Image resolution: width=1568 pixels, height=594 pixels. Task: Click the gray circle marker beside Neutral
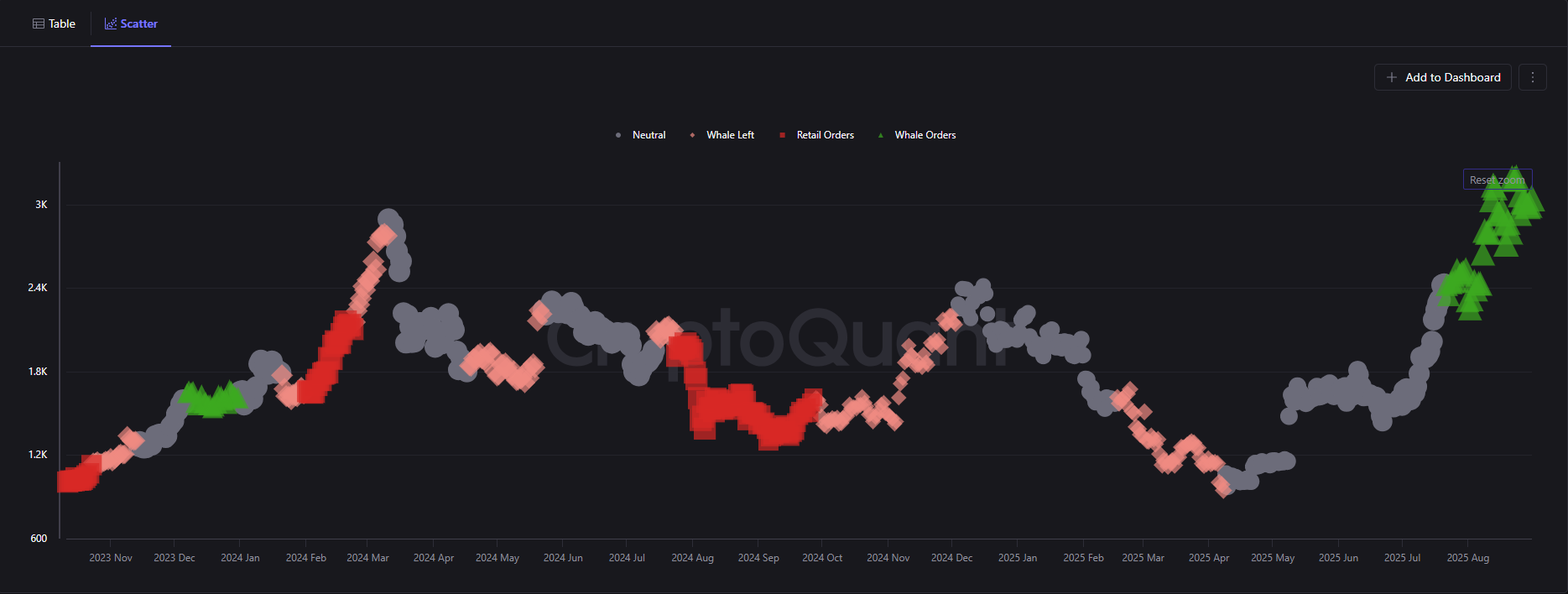click(618, 135)
